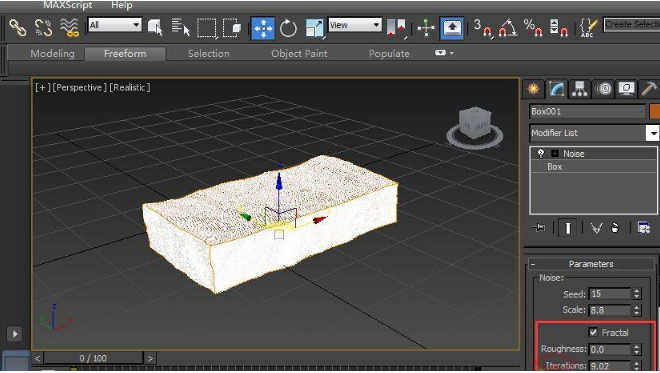
Task: Click the play arrow button left of viewport
Action: click(x=15, y=334)
